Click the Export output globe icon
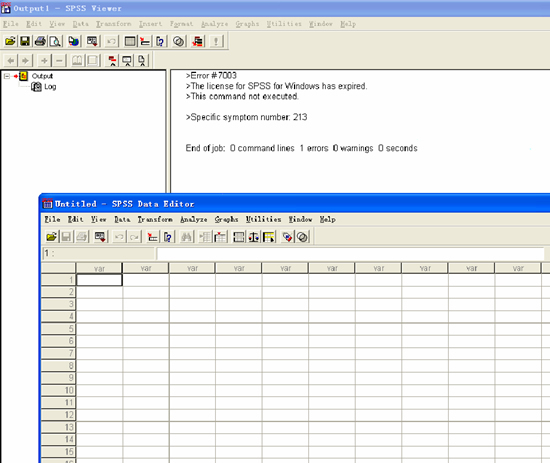The height and width of the screenshot is (463, 550). tap(73, 41)
